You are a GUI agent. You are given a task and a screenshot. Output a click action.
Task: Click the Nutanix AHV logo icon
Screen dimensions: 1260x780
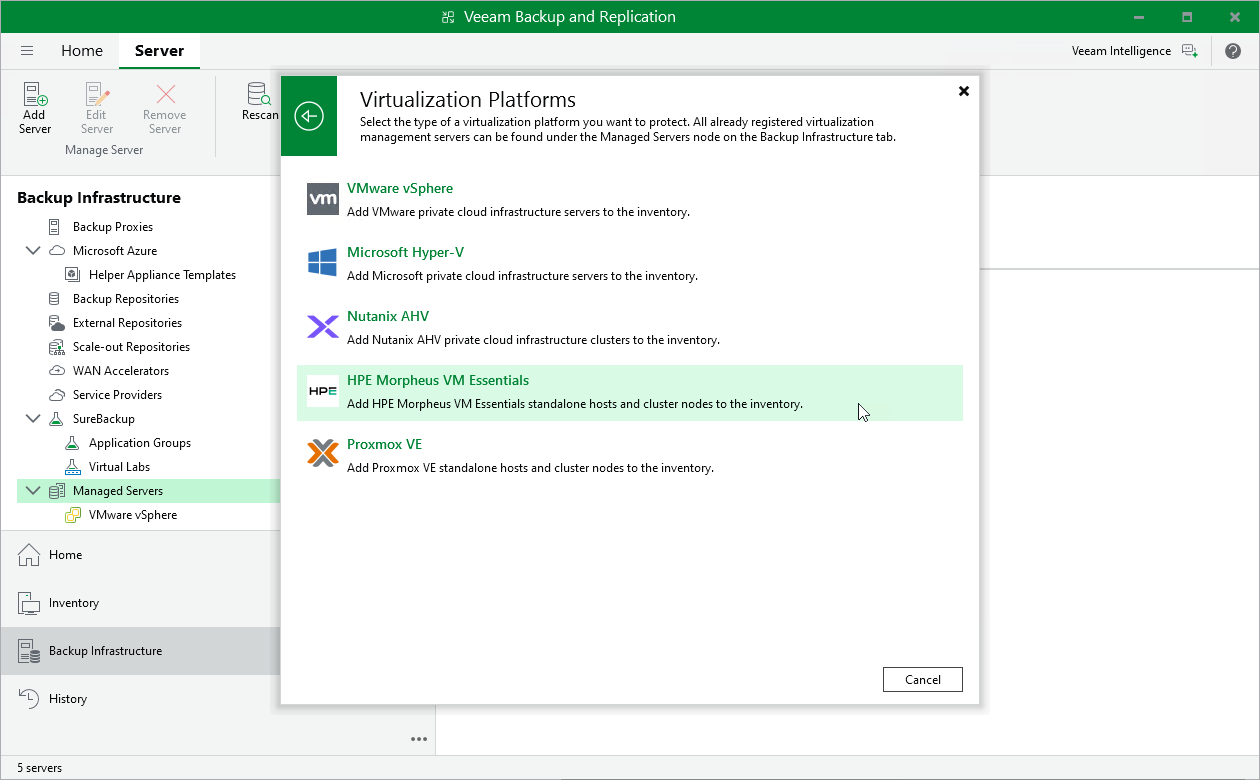[x=323, y=327]
